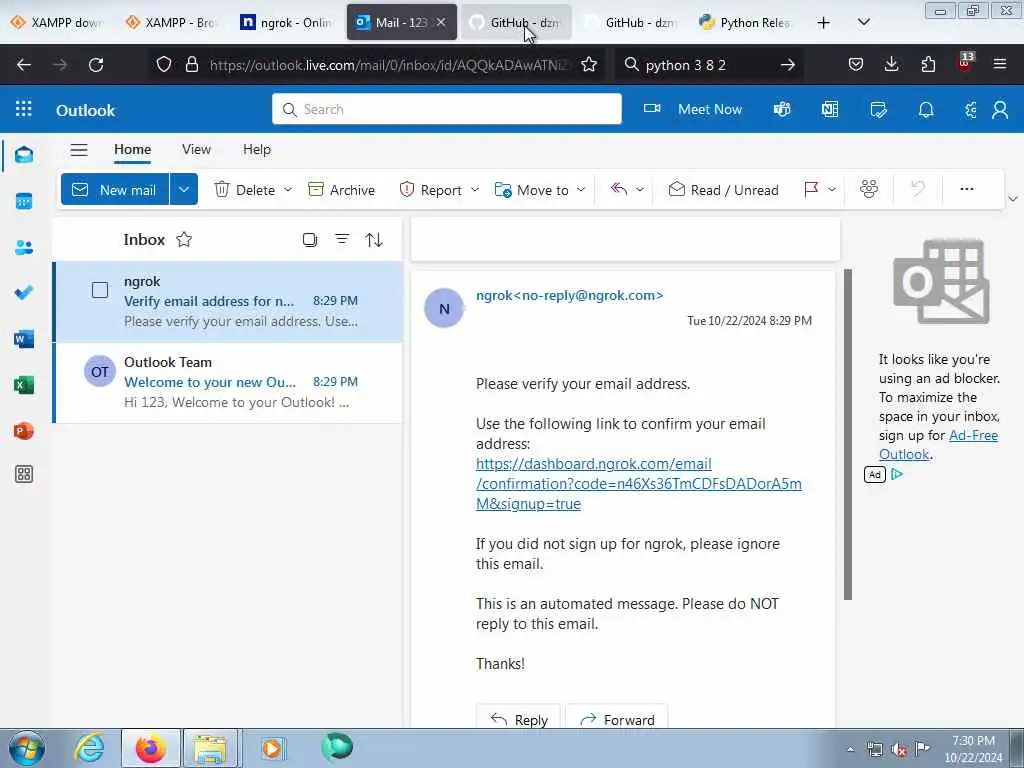The width and height of the screenshot is (1024, 768).
Task: Click the Undo icon in ribbon
Action: pyautogui.click(x=918, y=189)
